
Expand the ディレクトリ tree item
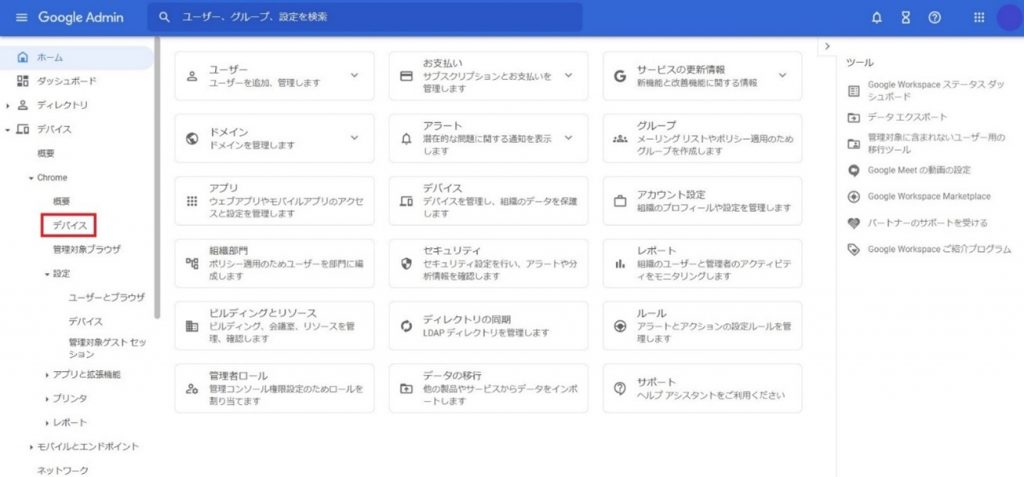[9, 105]
